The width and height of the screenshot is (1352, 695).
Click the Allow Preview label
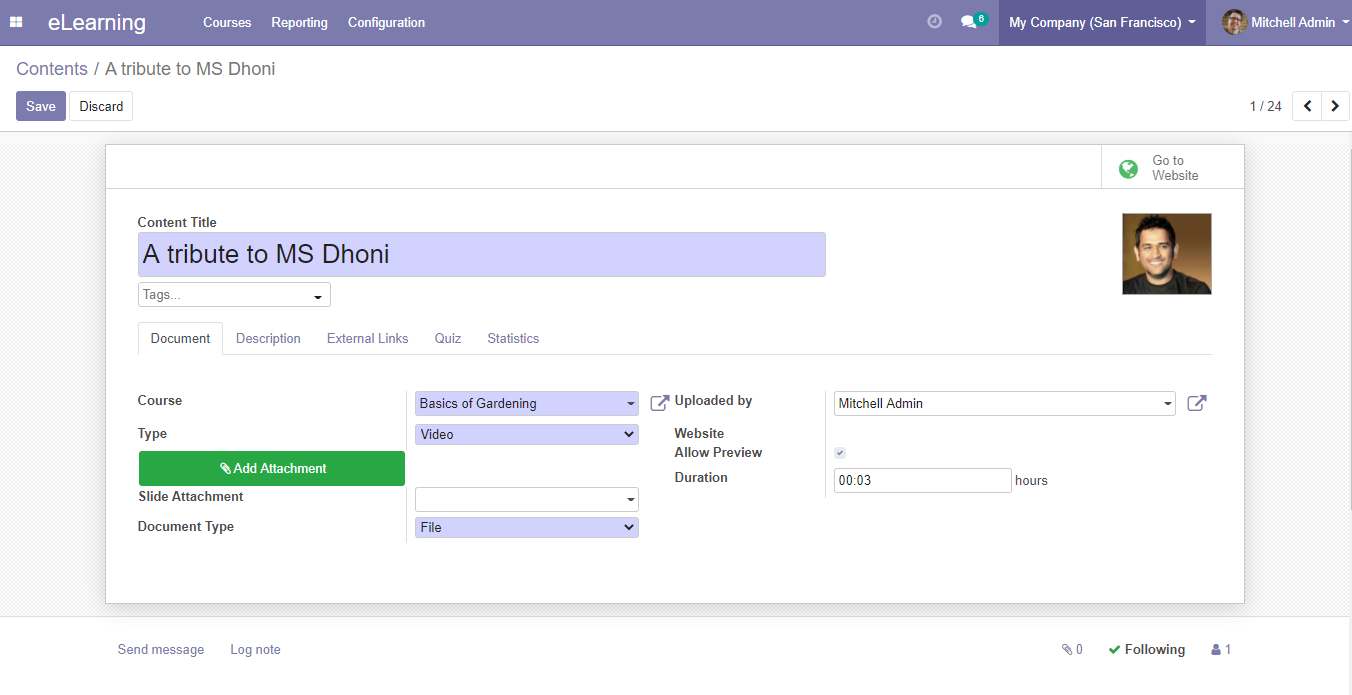(x=719, y=453)
